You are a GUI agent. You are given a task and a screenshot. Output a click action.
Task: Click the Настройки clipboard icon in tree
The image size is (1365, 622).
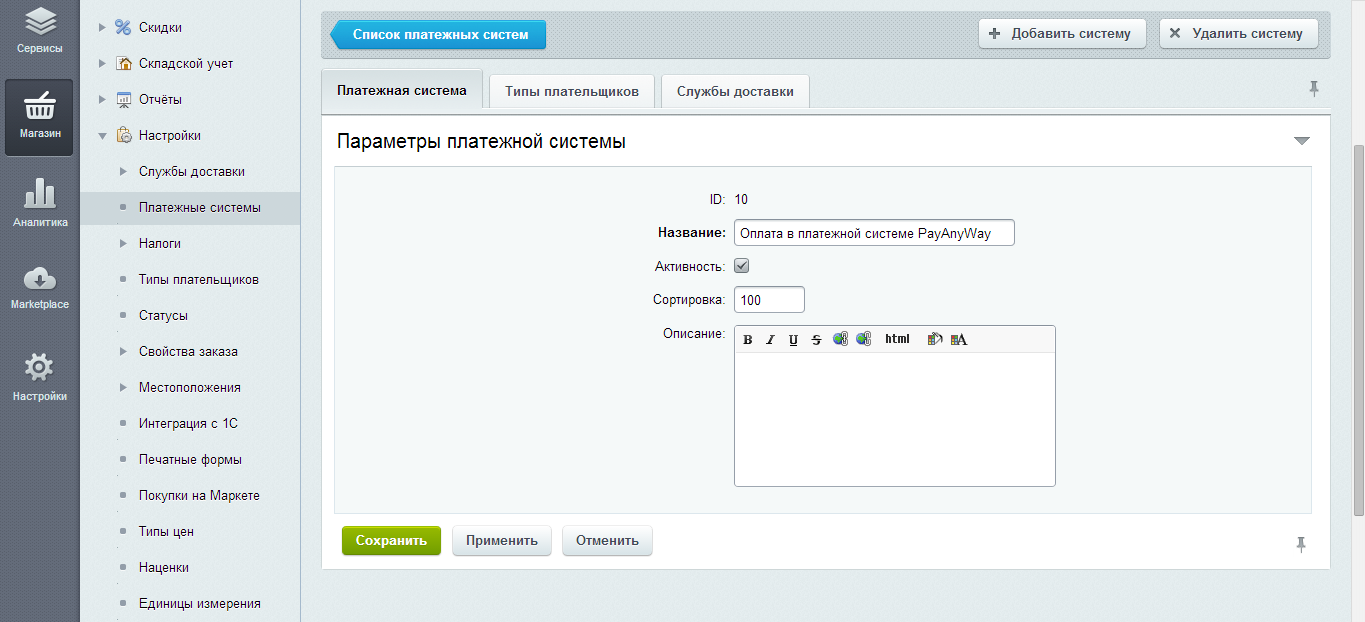124,135
